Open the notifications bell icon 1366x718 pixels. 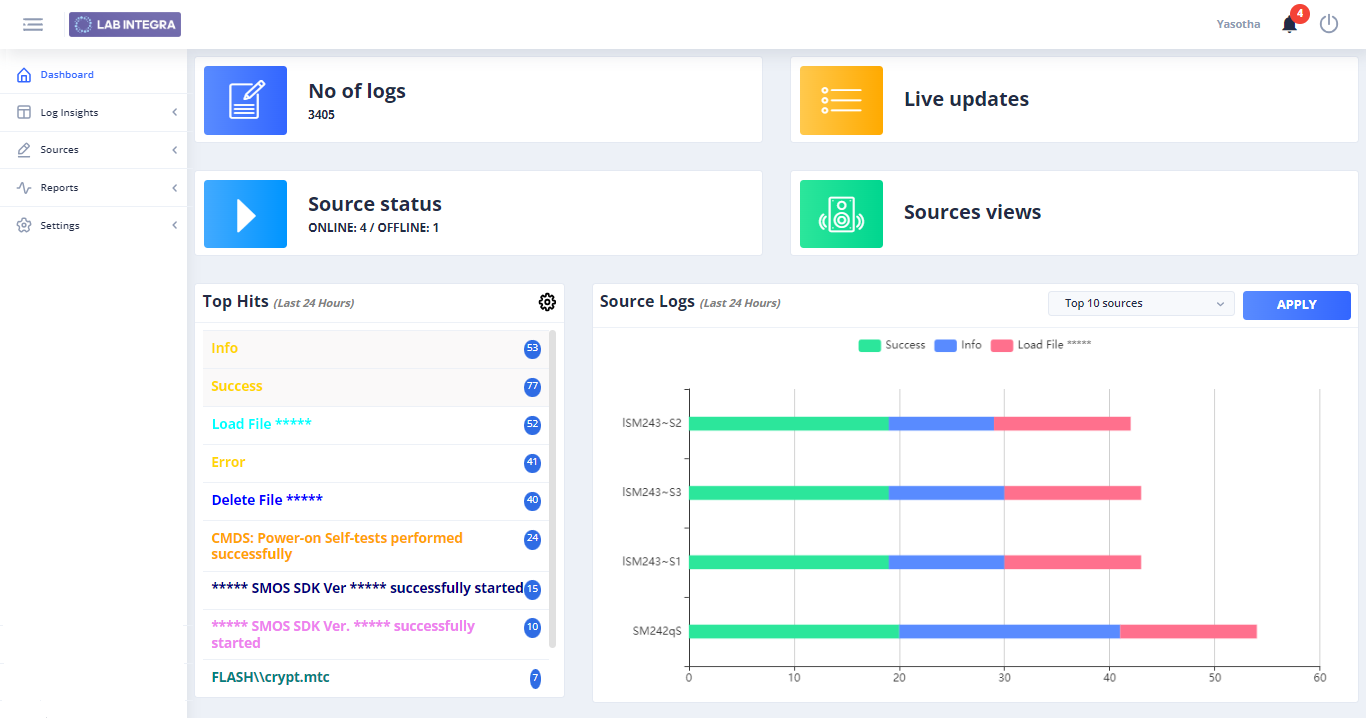point(1289,25)
